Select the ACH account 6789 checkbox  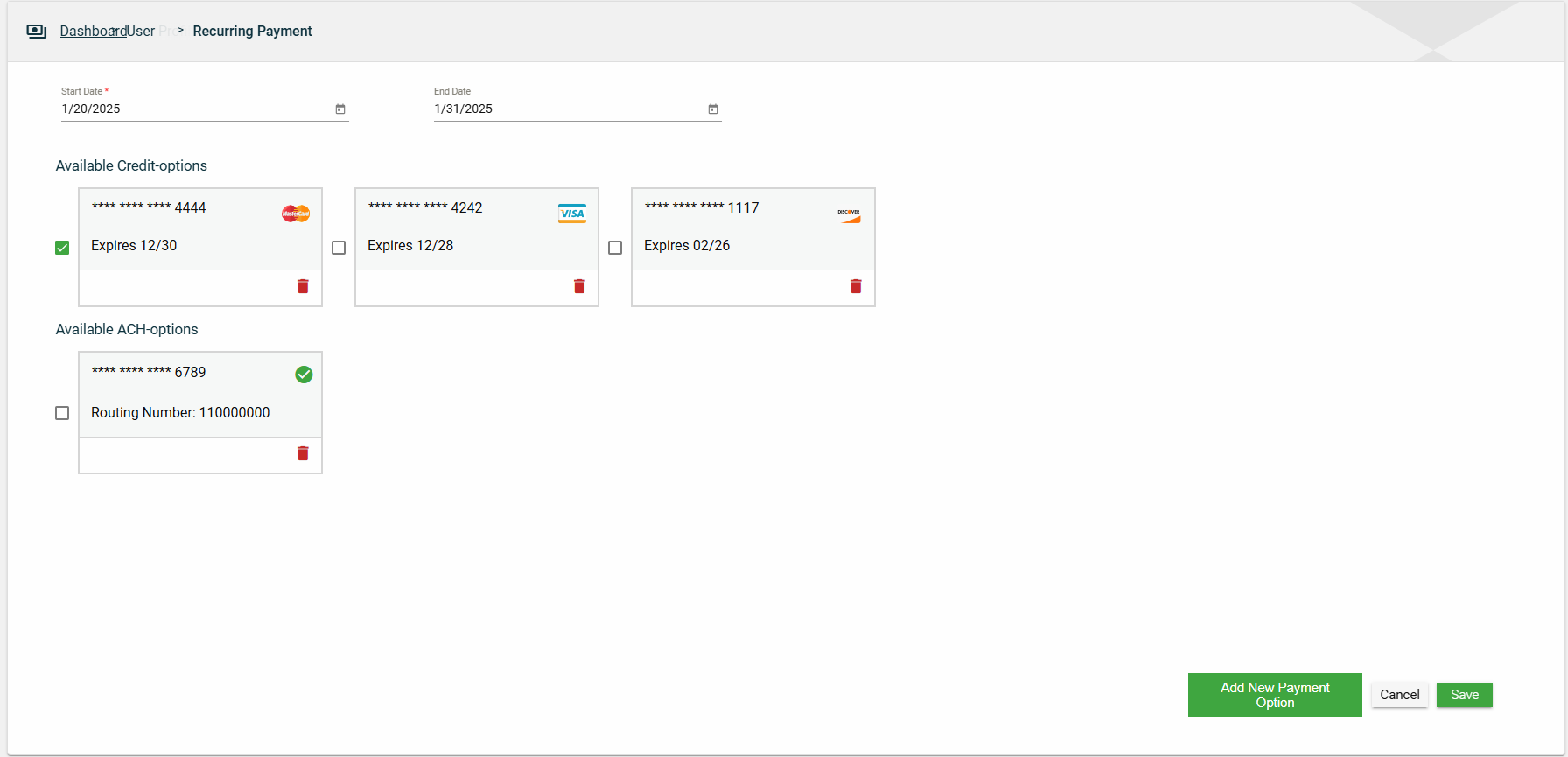coord(62,413)
